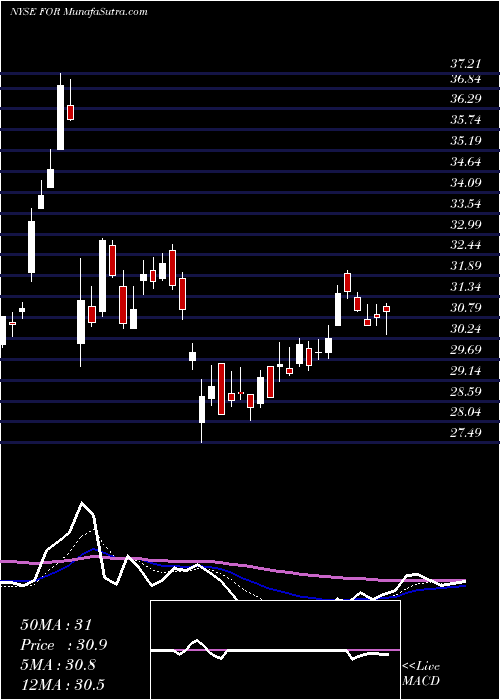
Task: Click the NYSE FOR MunafaSutra.com chart title
Action: tap(79, 11)
